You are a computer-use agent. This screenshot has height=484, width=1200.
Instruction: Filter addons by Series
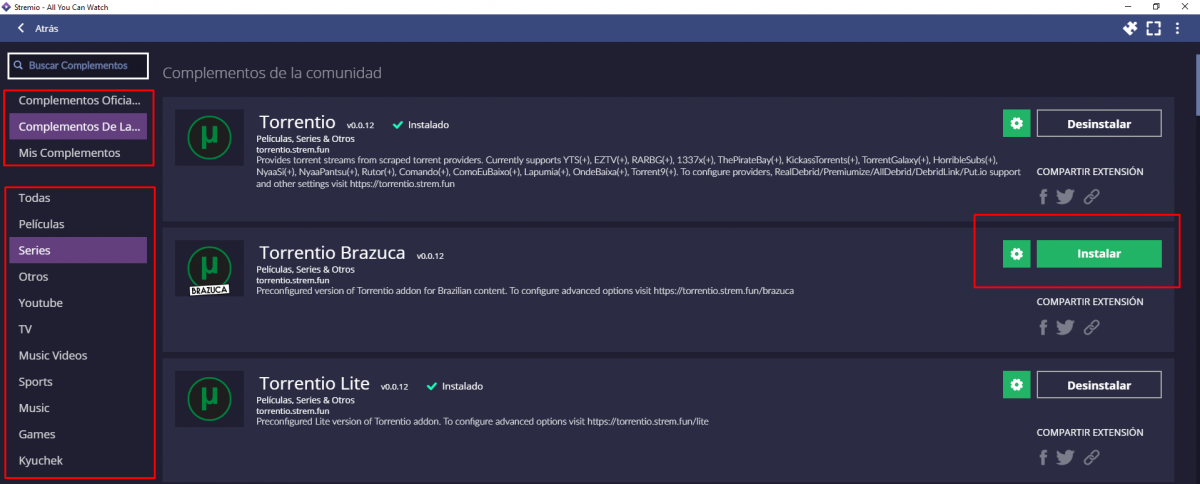point(78,250)
